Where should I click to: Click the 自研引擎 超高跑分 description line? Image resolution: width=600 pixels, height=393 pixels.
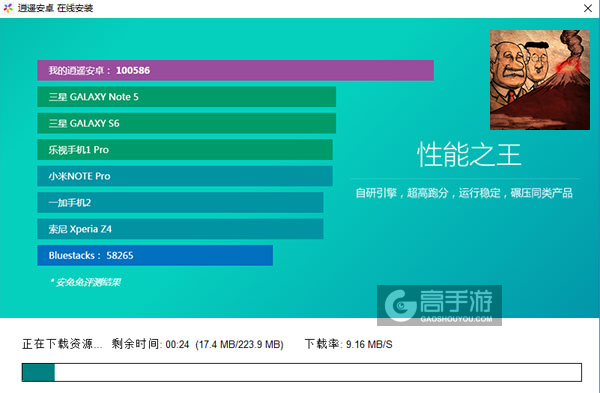point(464,193)
